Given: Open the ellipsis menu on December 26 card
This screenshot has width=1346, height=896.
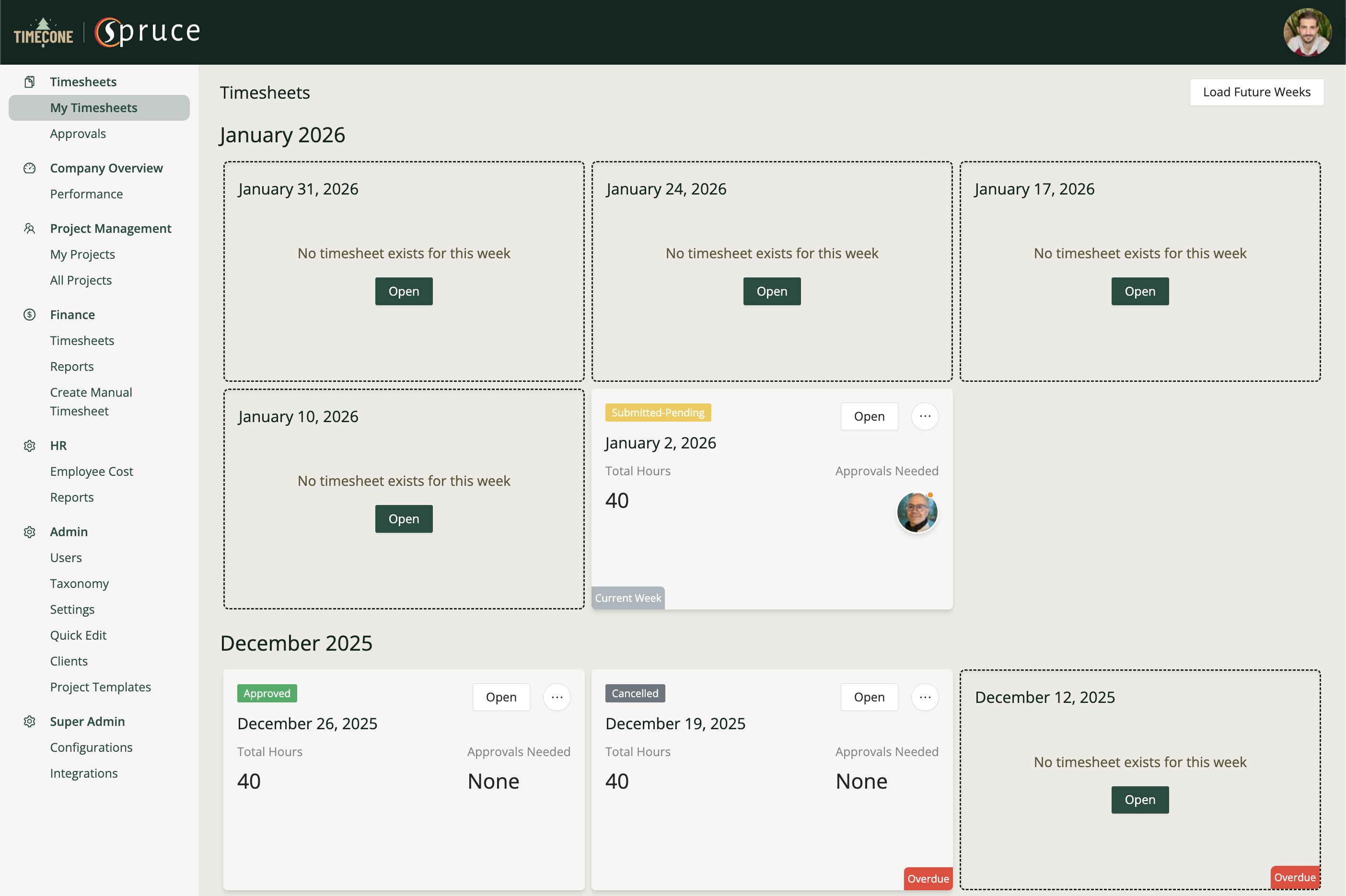Looking at the screenshot, I should (556, 697).
